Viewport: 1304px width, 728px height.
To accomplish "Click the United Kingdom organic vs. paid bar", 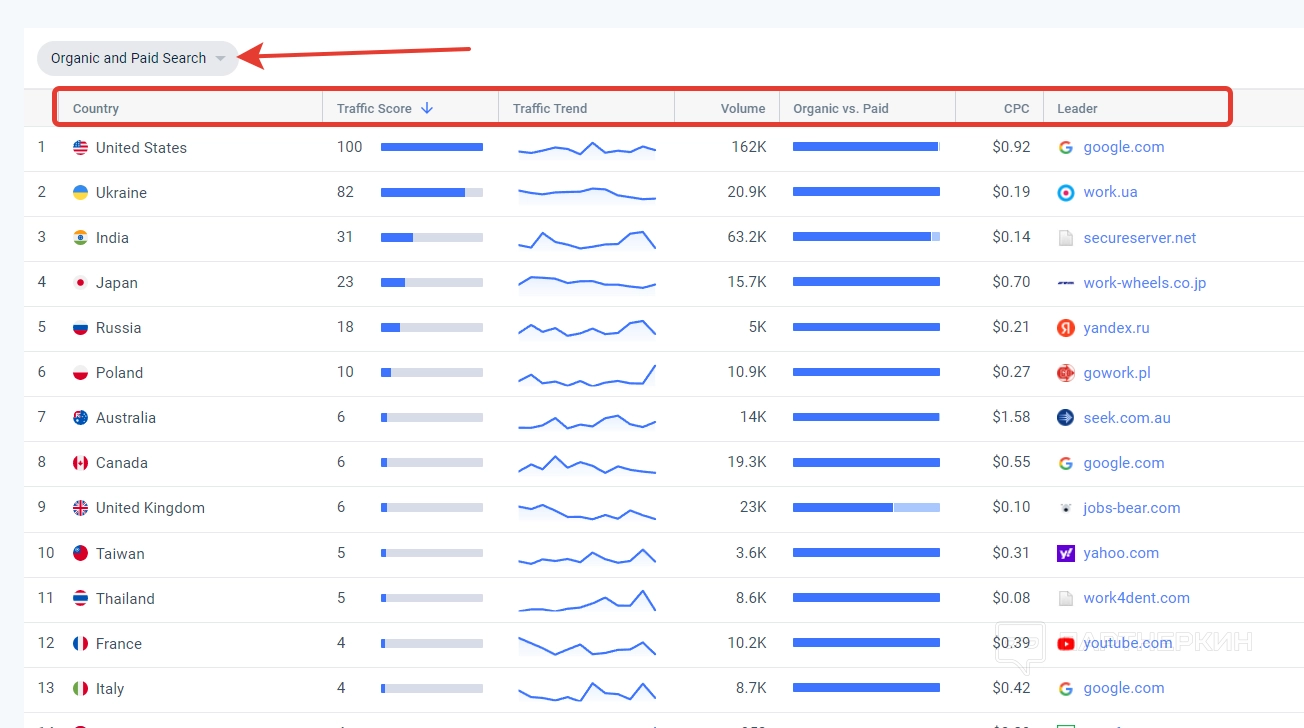I will tap(866, 508).
